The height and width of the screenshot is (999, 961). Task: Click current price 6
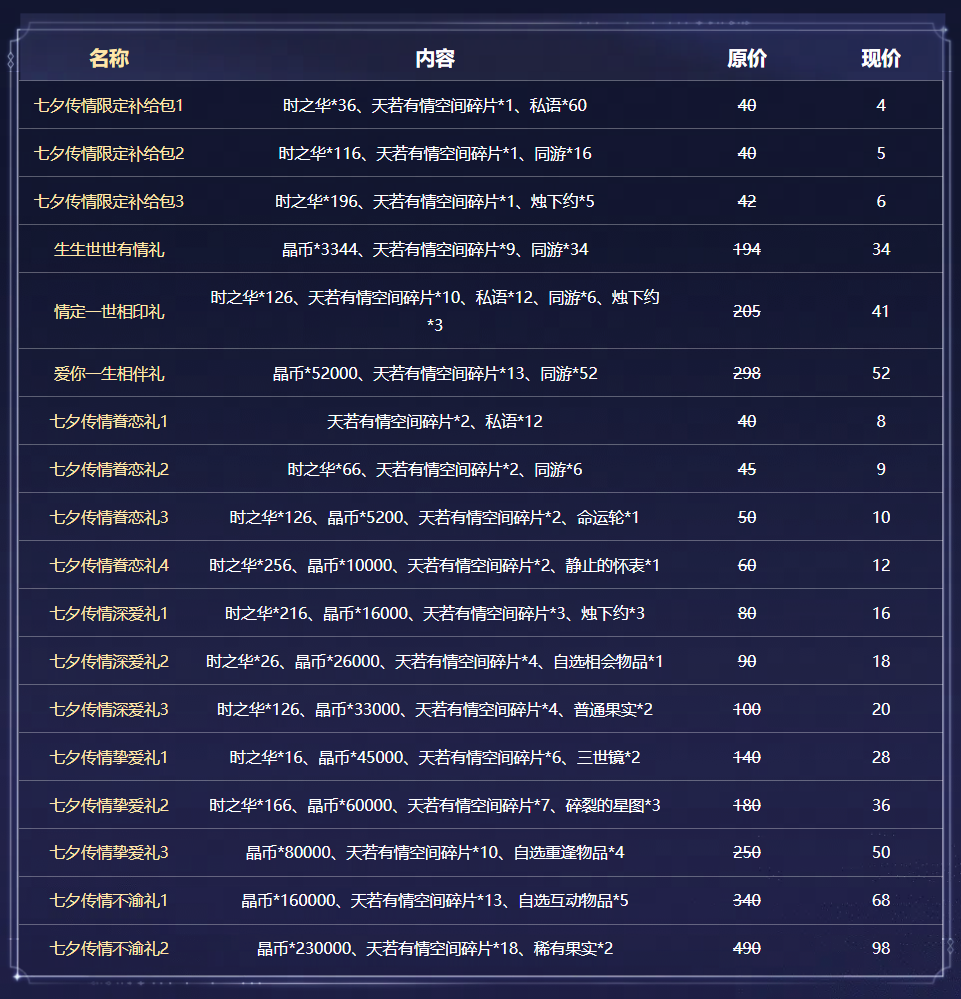[881, 201]
